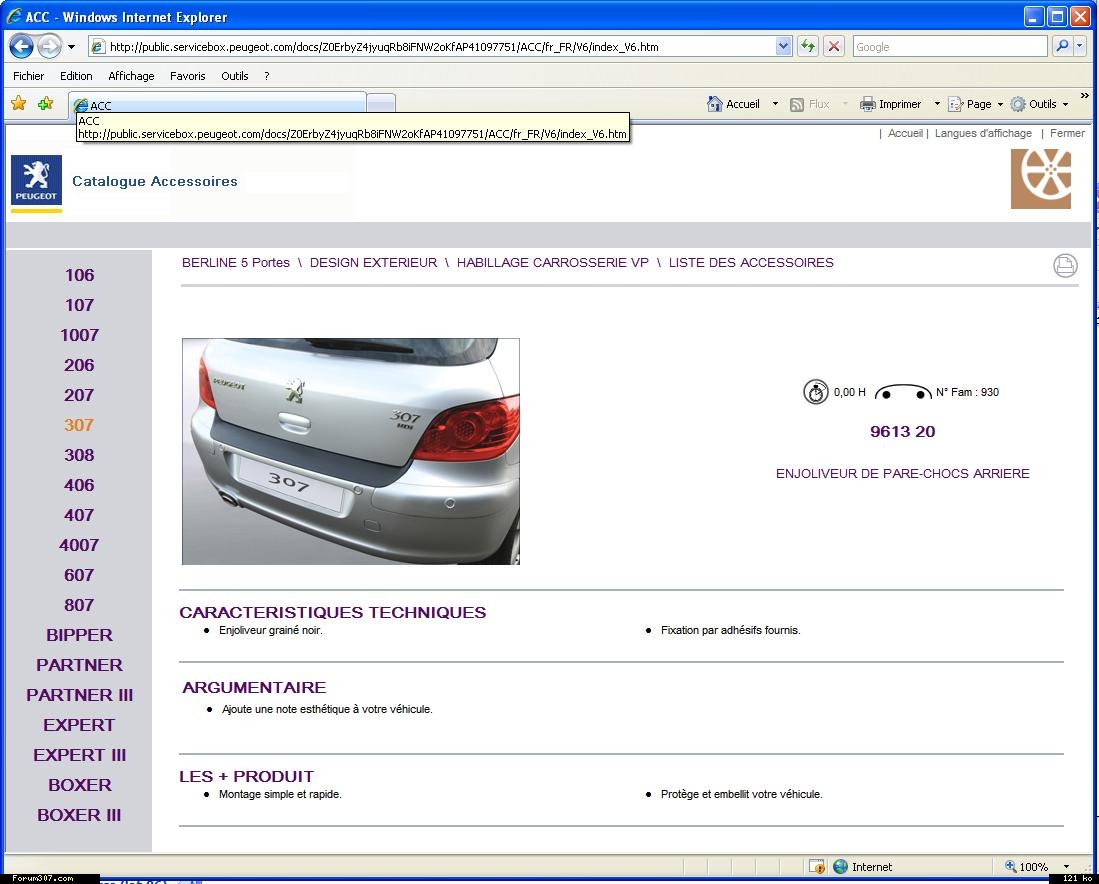Select model 406 in sidebar
1099x884 pixels.
[79, 485]
